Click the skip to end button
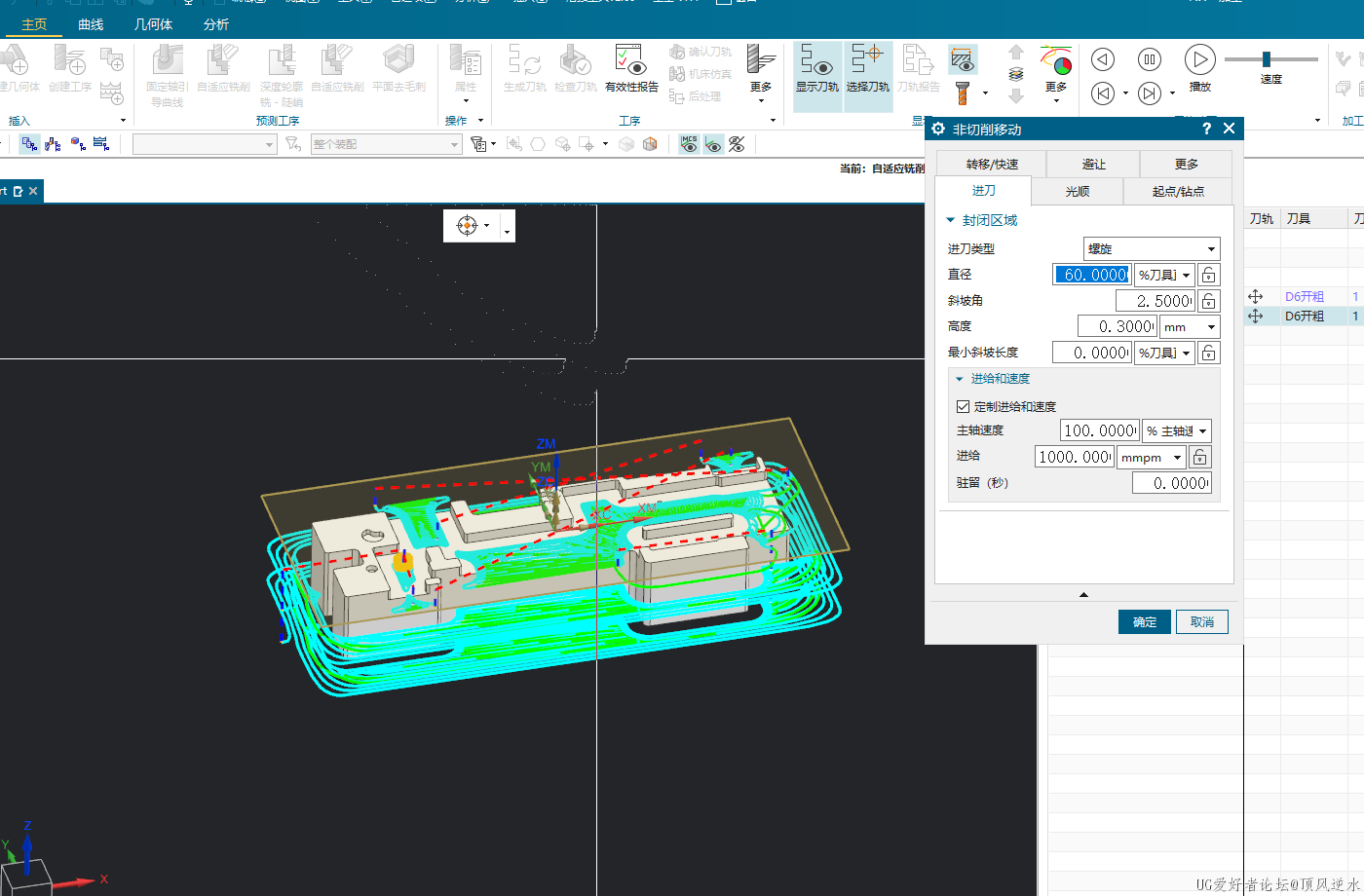Viewport: 1364px width, 896px height. 1150,93
